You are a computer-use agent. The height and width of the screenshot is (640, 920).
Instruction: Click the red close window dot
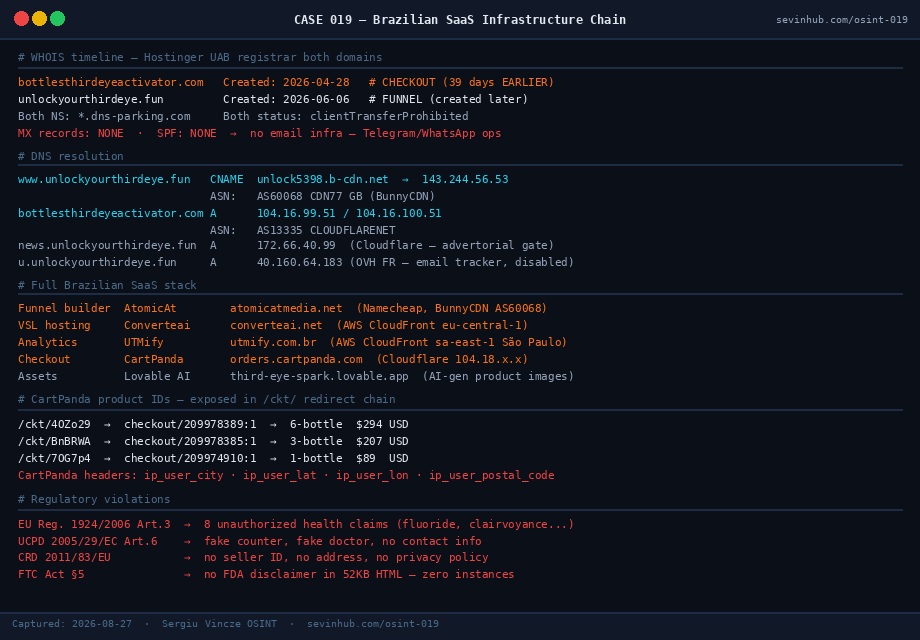22,19
